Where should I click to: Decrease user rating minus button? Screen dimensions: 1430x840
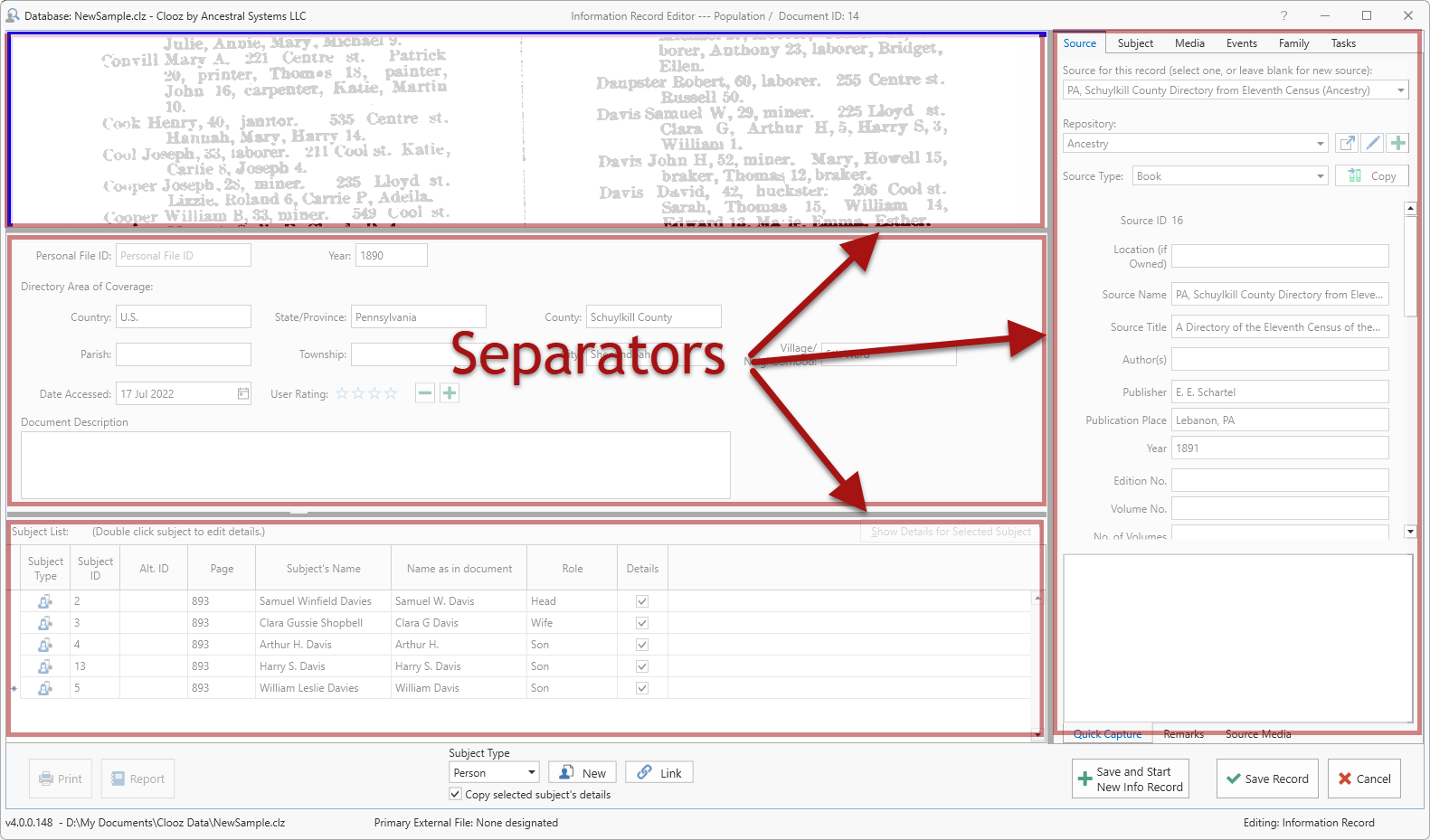click(x=425, y=392)
